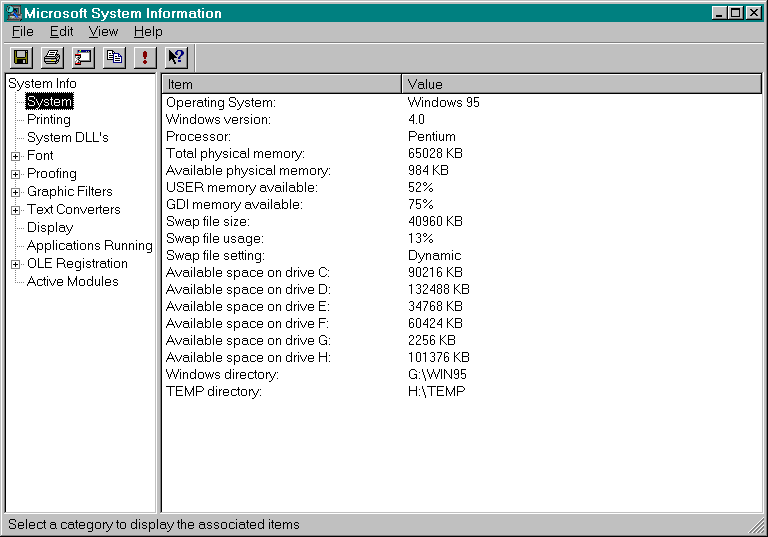The width and height of the screenshot is (768, 537).
Task: Click the Operating System row label
Action: click(x=221, y=102)
